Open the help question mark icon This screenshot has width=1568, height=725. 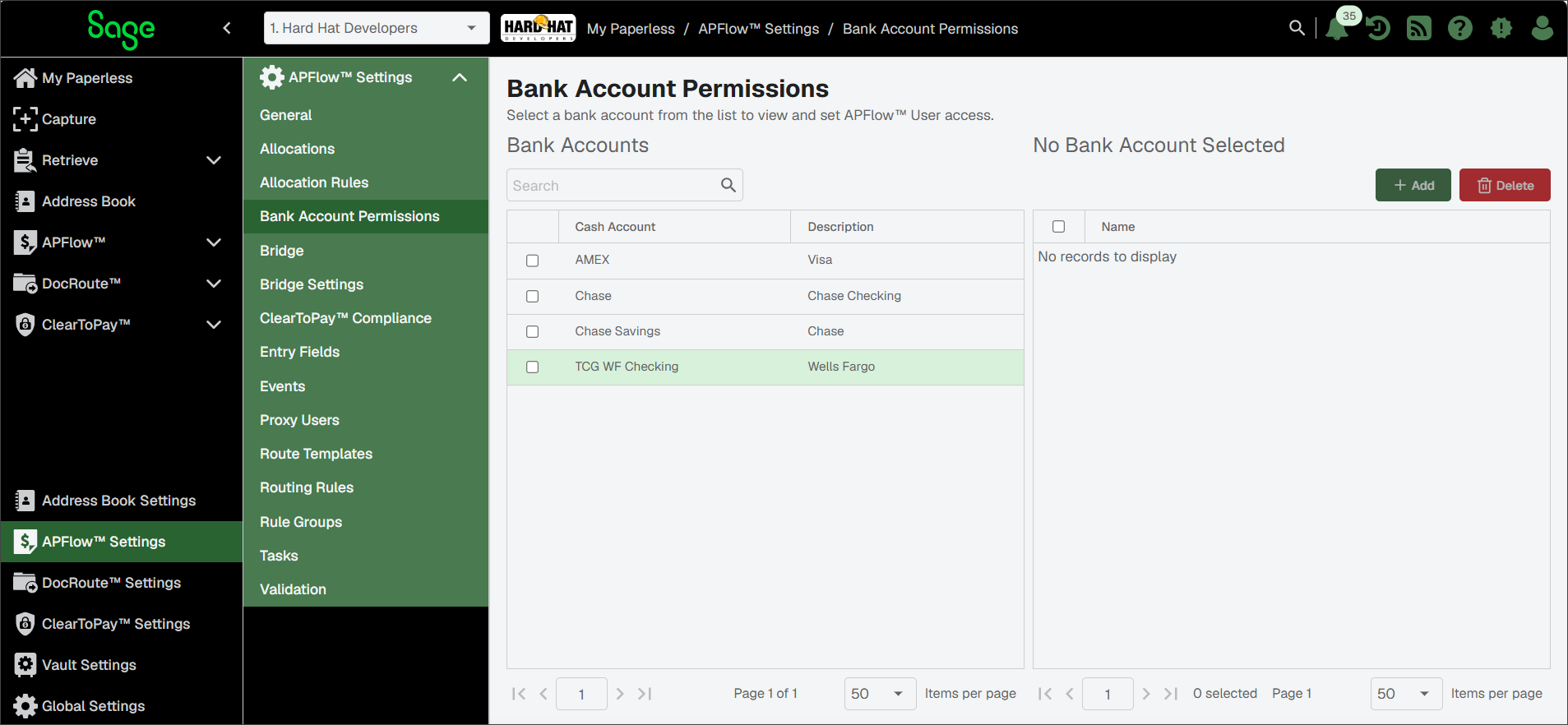click(1460, 28)
